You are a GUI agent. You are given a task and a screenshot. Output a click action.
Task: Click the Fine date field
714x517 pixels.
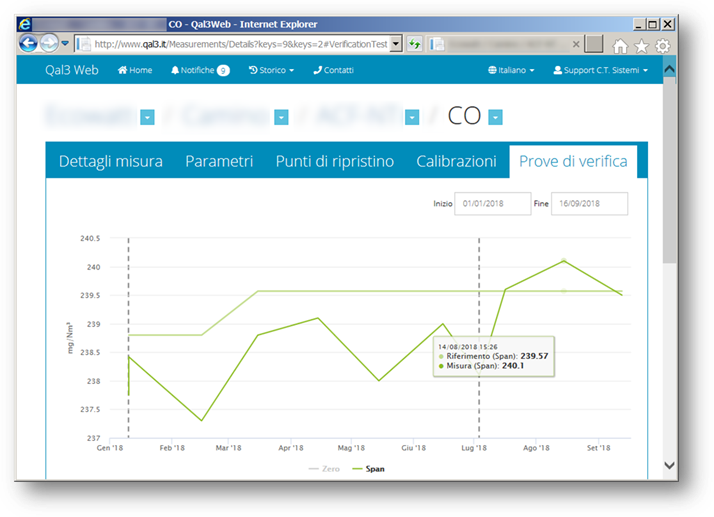point(589,203)
